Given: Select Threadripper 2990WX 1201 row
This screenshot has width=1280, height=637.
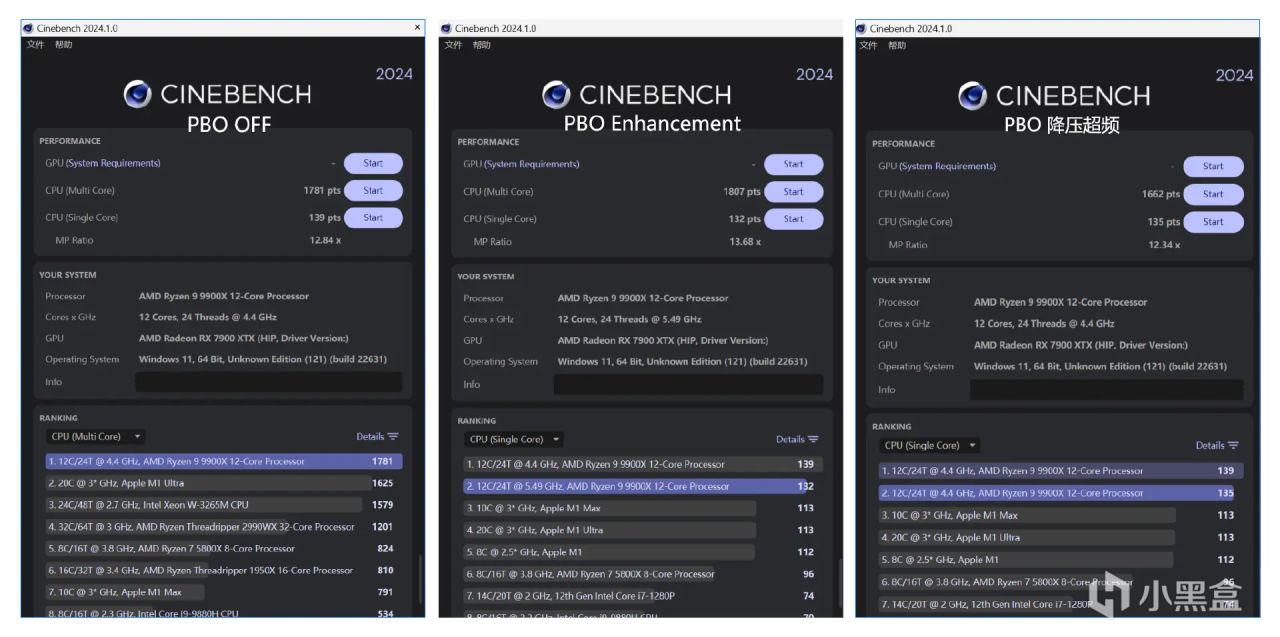Looking at the screenshot, I should (x=224, y=527).
